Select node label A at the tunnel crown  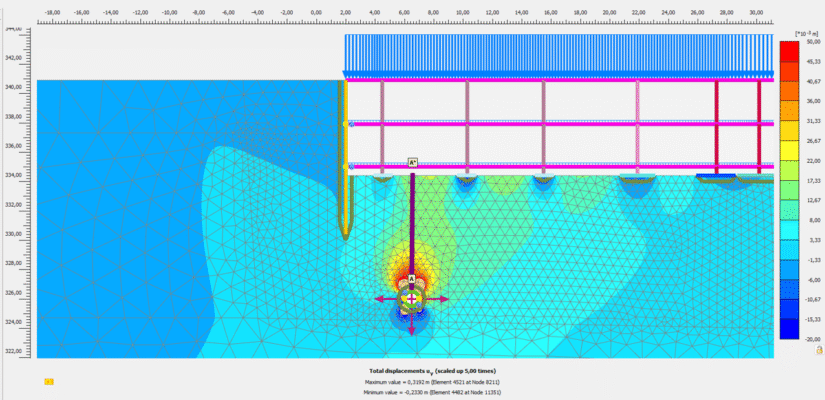412,278
